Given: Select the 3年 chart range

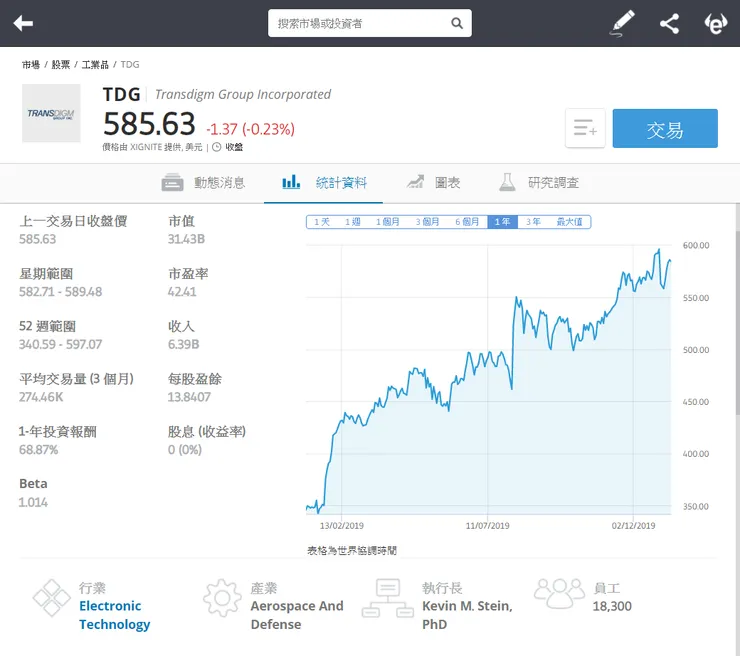Looking at the screenshot, I should point(533,222).
